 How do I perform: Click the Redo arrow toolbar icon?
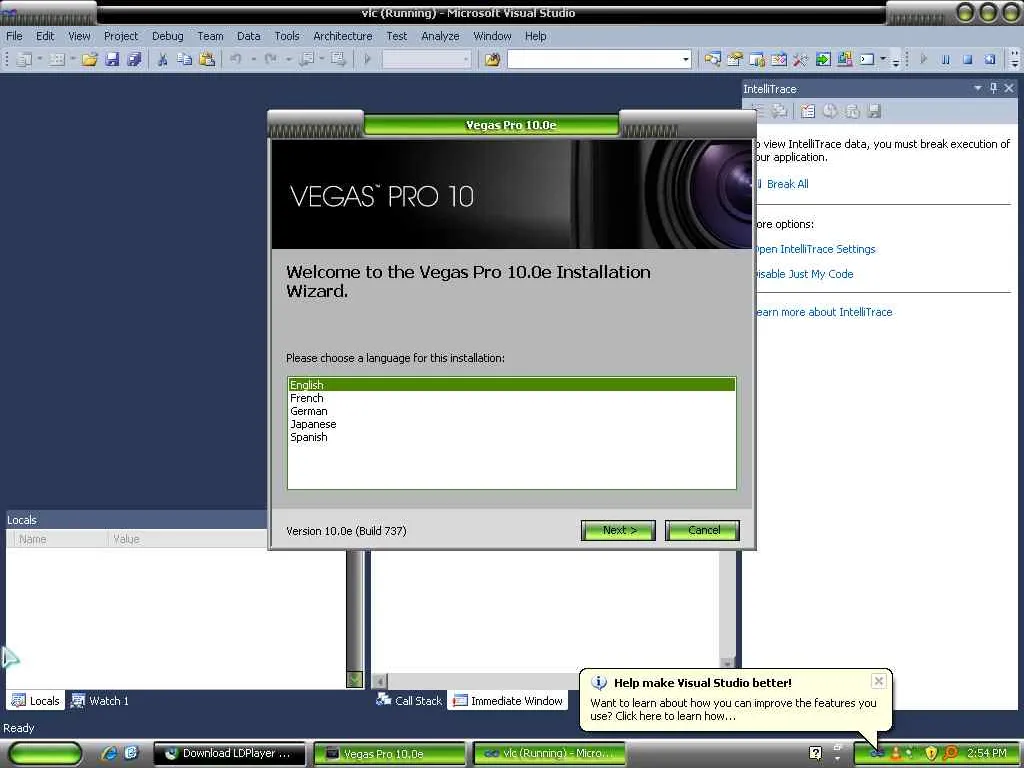coord(270,59)
